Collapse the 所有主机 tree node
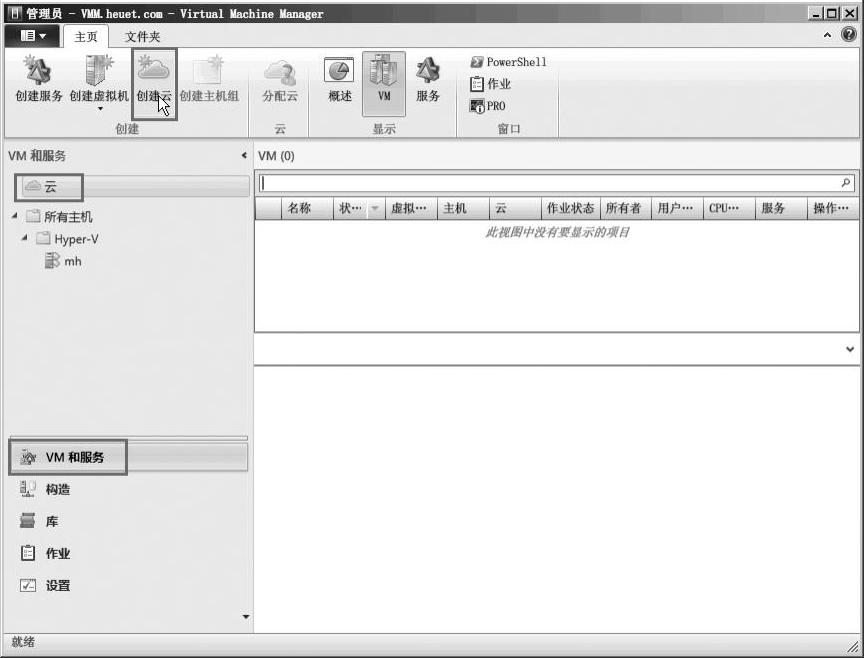864x658 pixels. (14, 216)
